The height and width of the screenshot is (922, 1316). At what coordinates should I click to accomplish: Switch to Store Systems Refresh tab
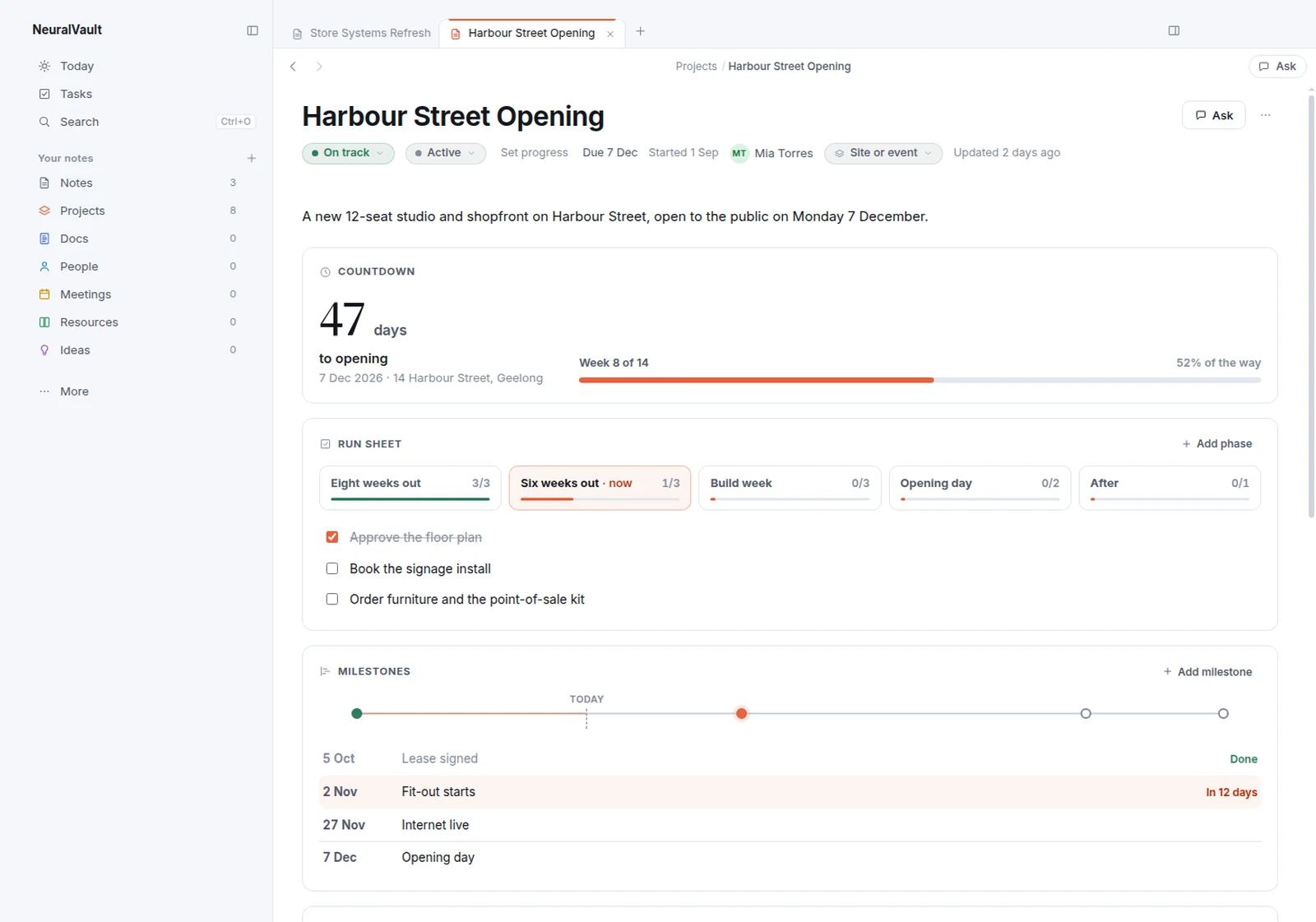point(361,33)
